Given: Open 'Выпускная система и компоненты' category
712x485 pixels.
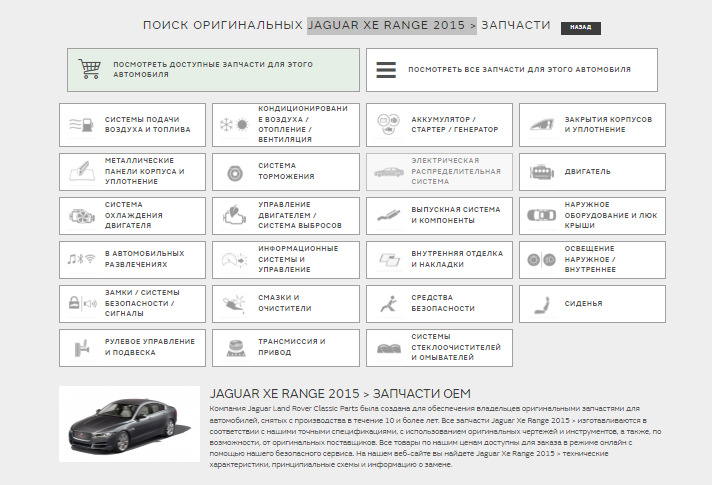Looking at the screenshot, I should (x=439, y=216).
